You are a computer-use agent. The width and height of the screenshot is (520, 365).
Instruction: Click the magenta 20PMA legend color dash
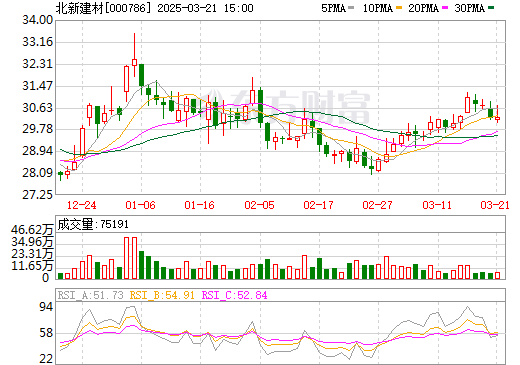pos(445,8)
